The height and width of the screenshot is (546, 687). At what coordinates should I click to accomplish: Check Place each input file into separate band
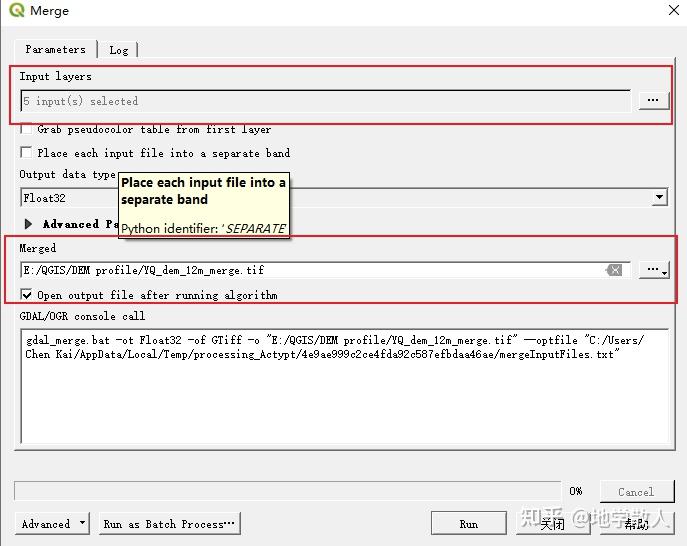pos(26,152)
